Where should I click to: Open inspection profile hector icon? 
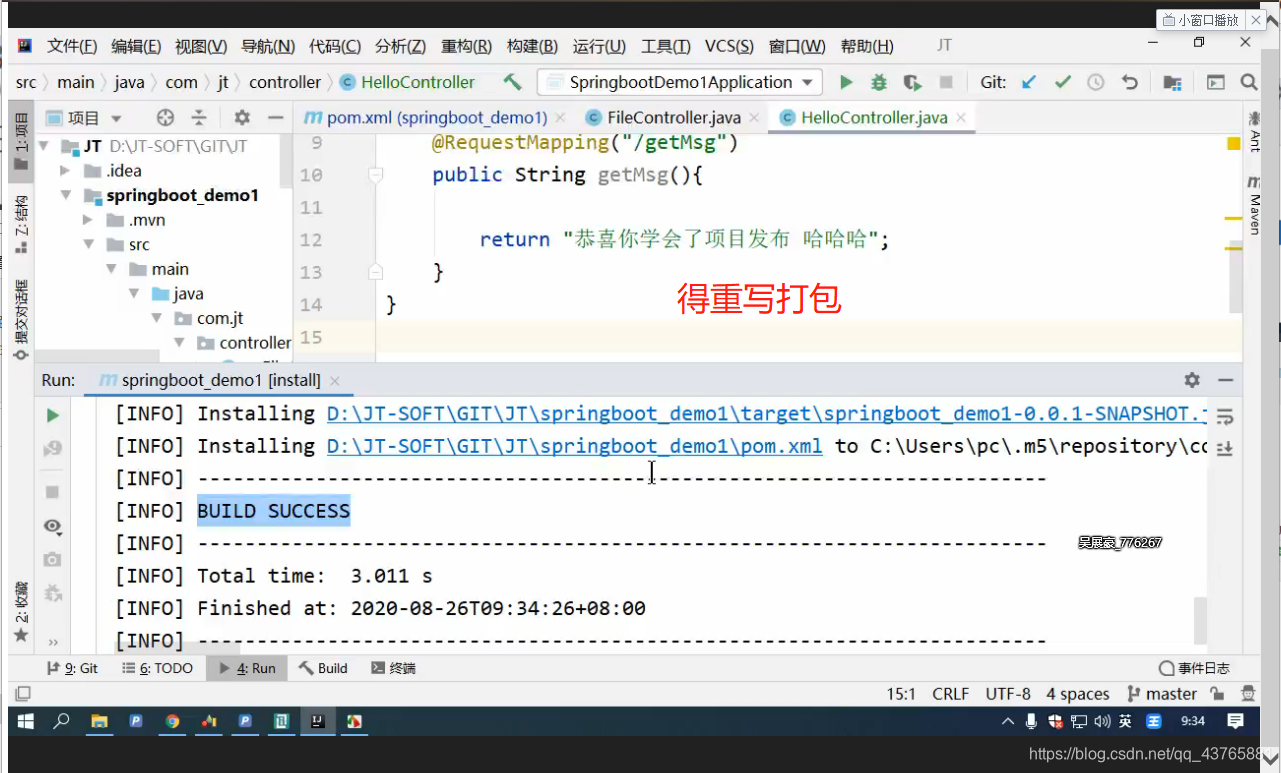tap(1248, 693)
